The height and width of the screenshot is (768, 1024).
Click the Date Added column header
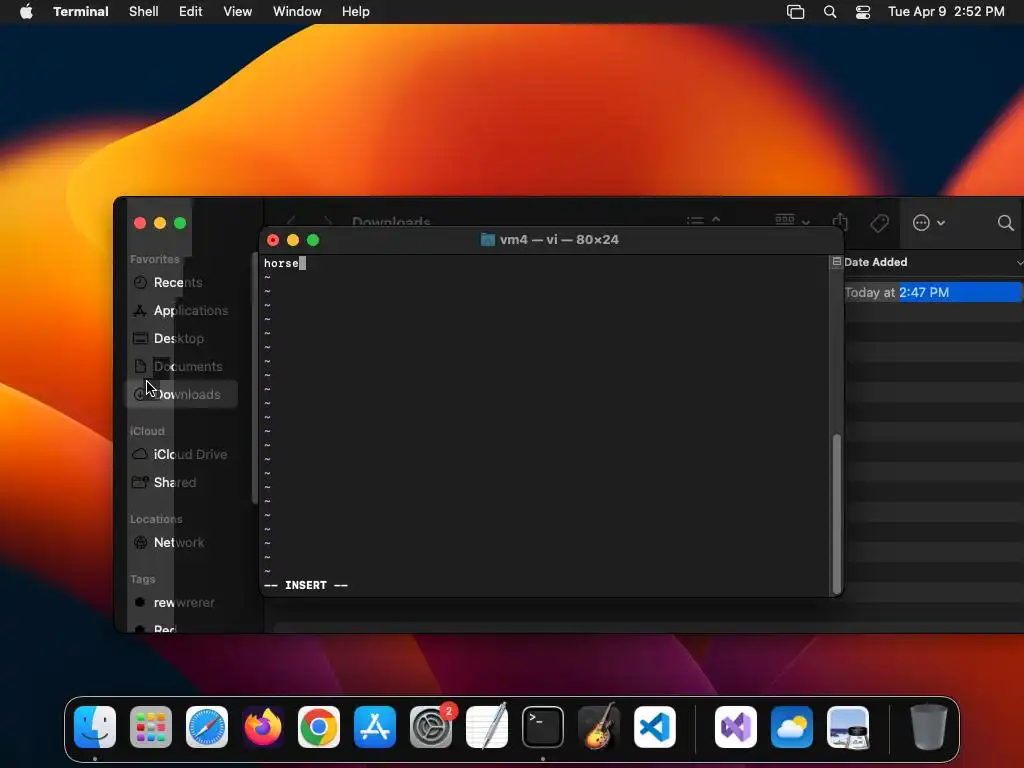pyautogui.click(x=875, y=262)
